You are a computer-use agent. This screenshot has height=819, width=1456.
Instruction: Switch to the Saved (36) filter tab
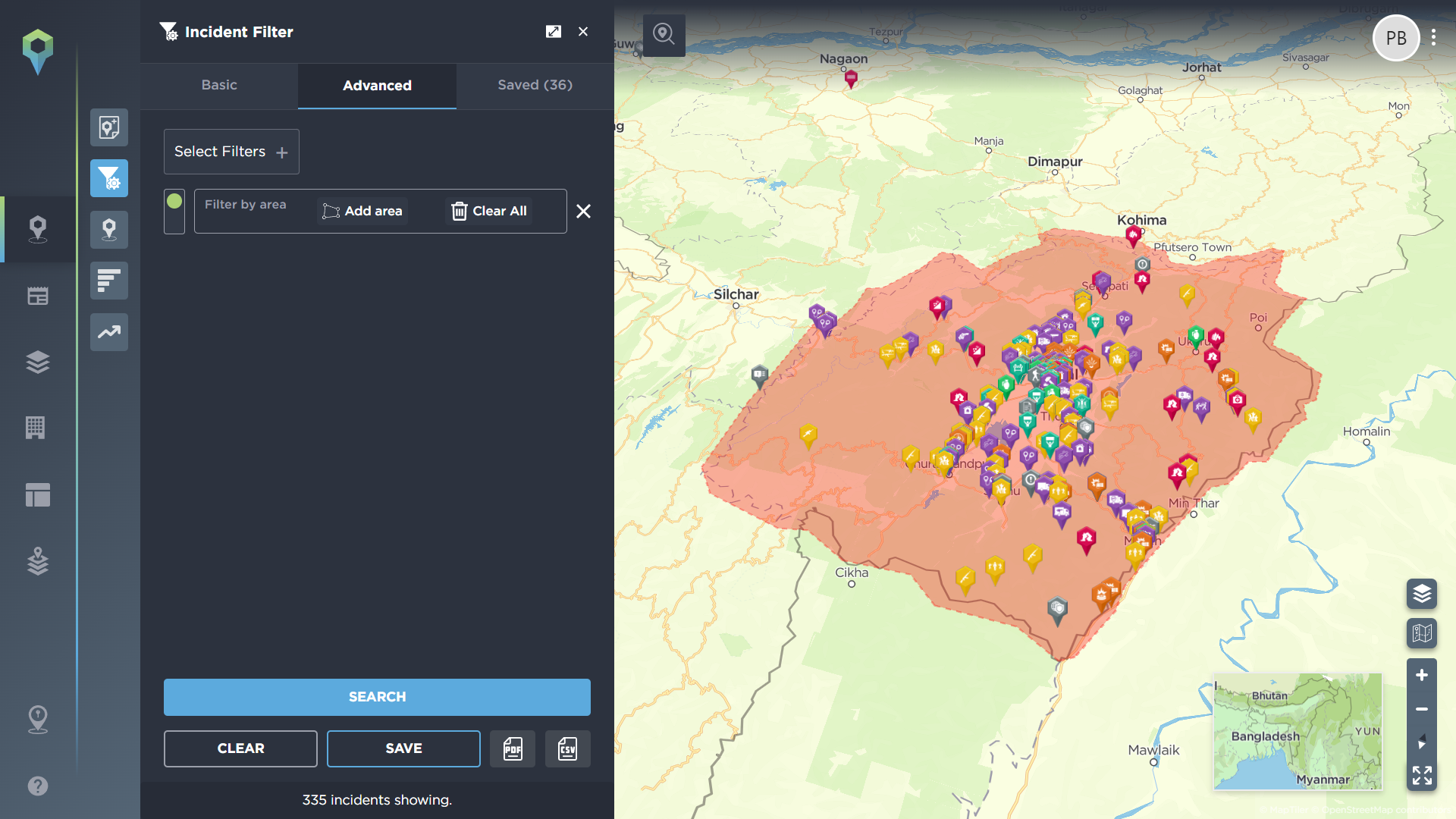(535, 85)
